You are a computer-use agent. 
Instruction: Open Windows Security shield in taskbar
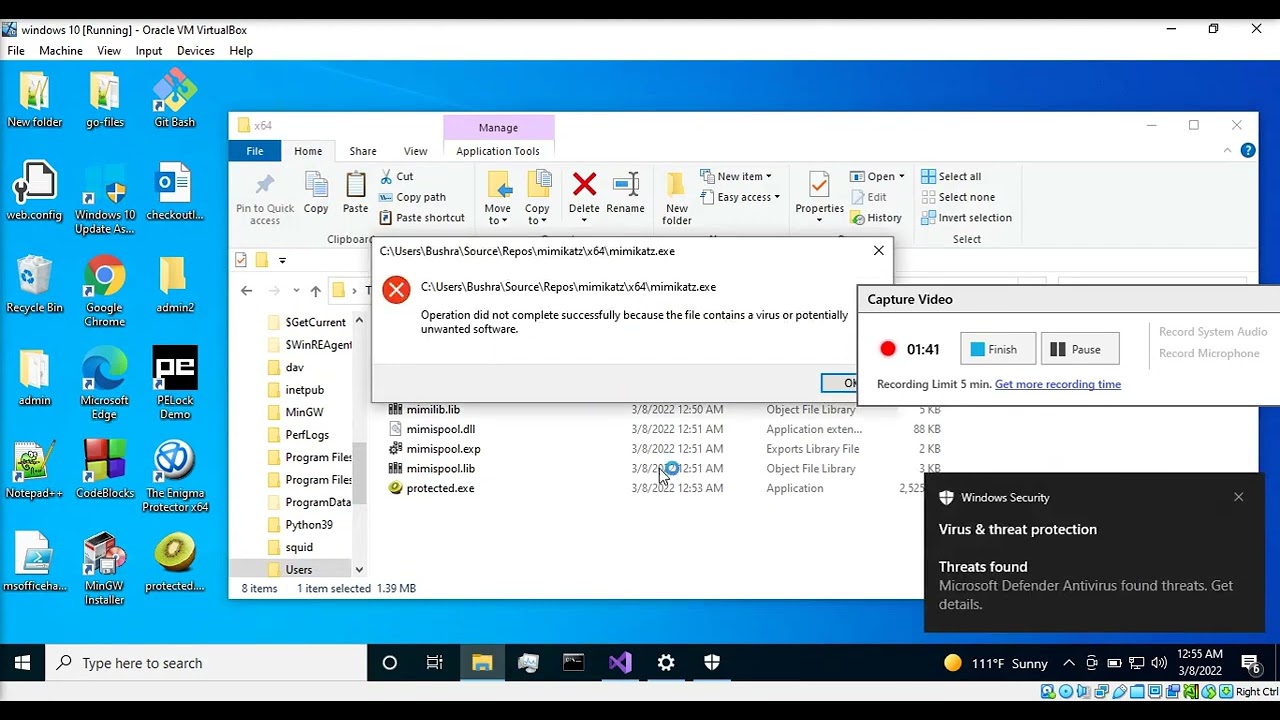click(712, 663)
